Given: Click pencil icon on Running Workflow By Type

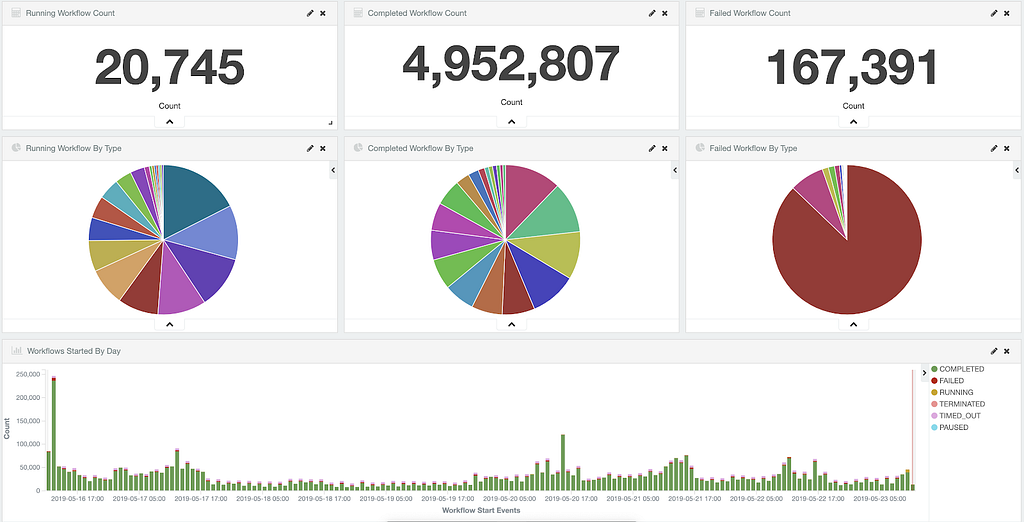Looking at the screenshot, I should click(x=310, y=148).
